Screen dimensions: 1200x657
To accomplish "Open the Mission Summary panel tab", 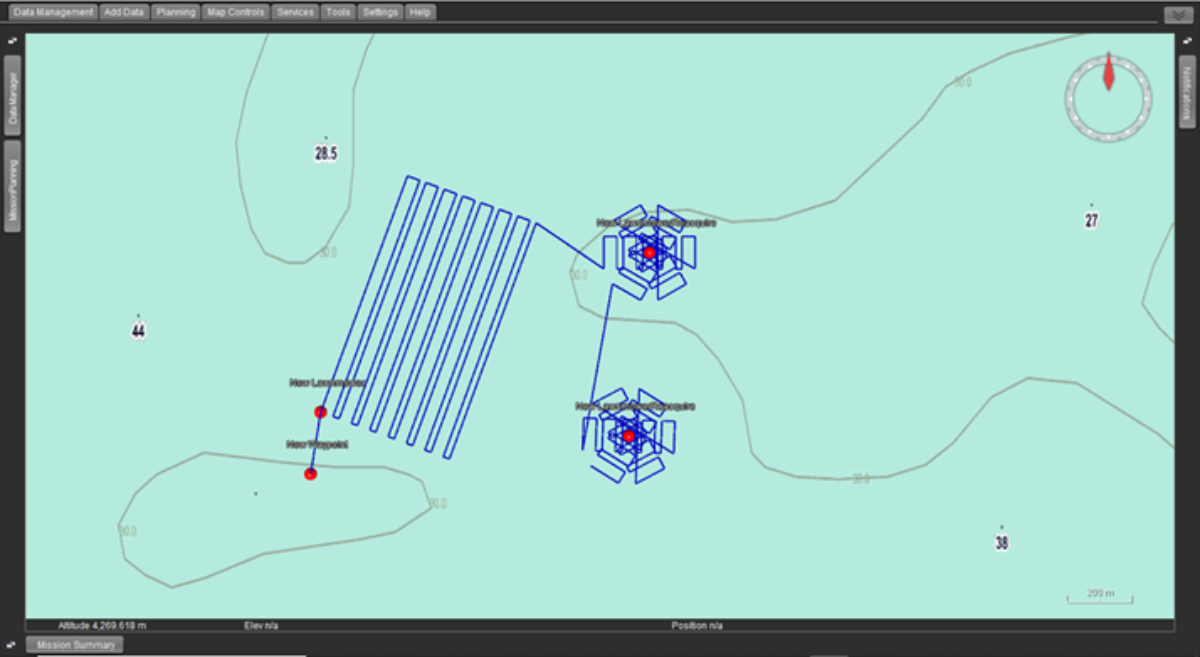I will (74, 645).
